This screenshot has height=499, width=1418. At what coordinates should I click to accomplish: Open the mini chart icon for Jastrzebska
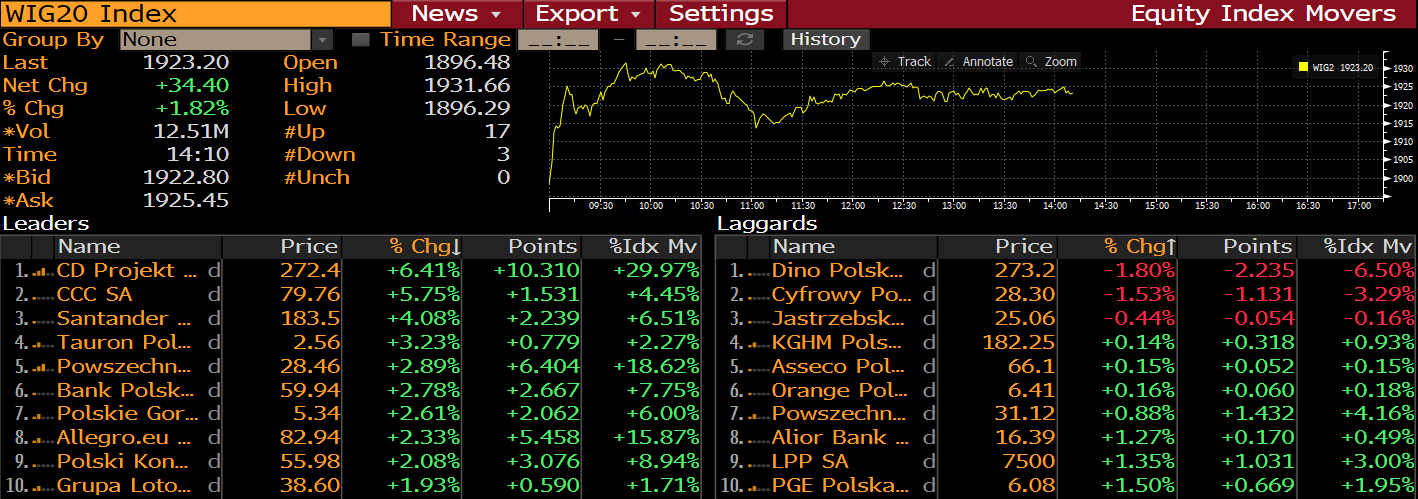coord(757,319)
